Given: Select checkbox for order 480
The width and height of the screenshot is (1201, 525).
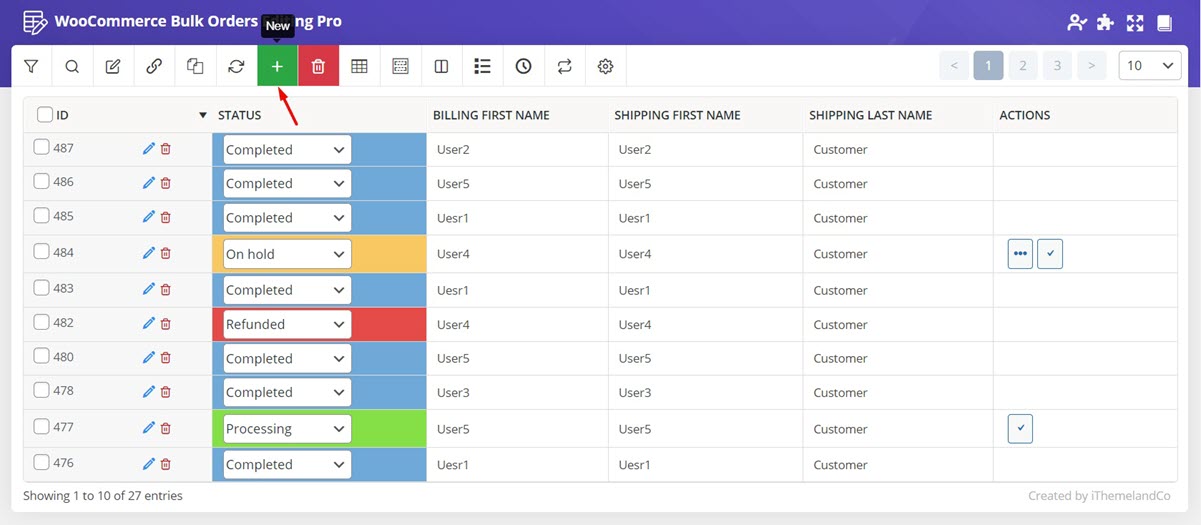Looking at the screenshot, I should (41, 356).
